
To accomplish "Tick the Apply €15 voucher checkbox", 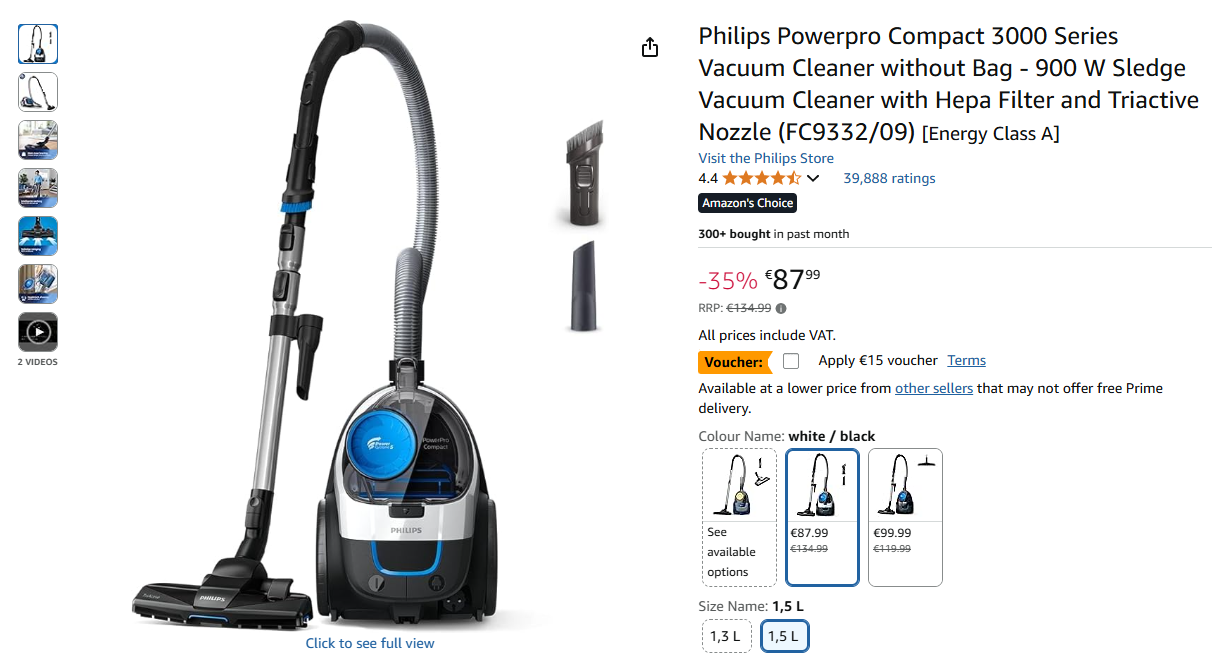I will (791, 361).
